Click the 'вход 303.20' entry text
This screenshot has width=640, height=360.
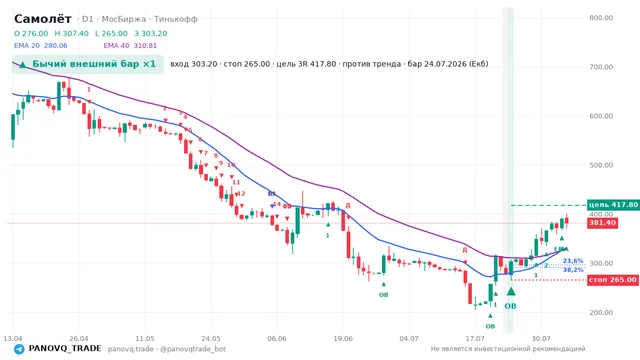193,64
